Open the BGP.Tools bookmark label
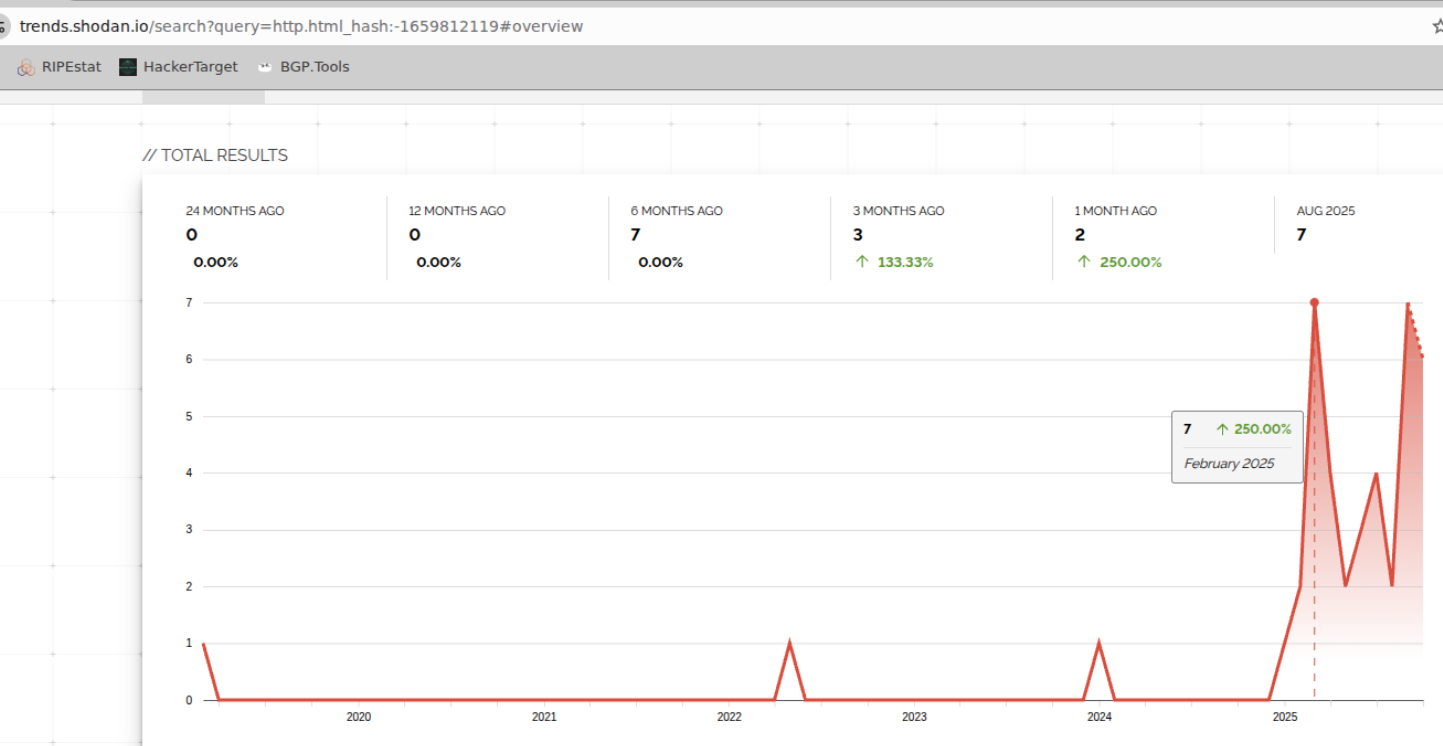The width and height of the screenshot is (1443, 746). pyautogui.click(x=314, y=67)
